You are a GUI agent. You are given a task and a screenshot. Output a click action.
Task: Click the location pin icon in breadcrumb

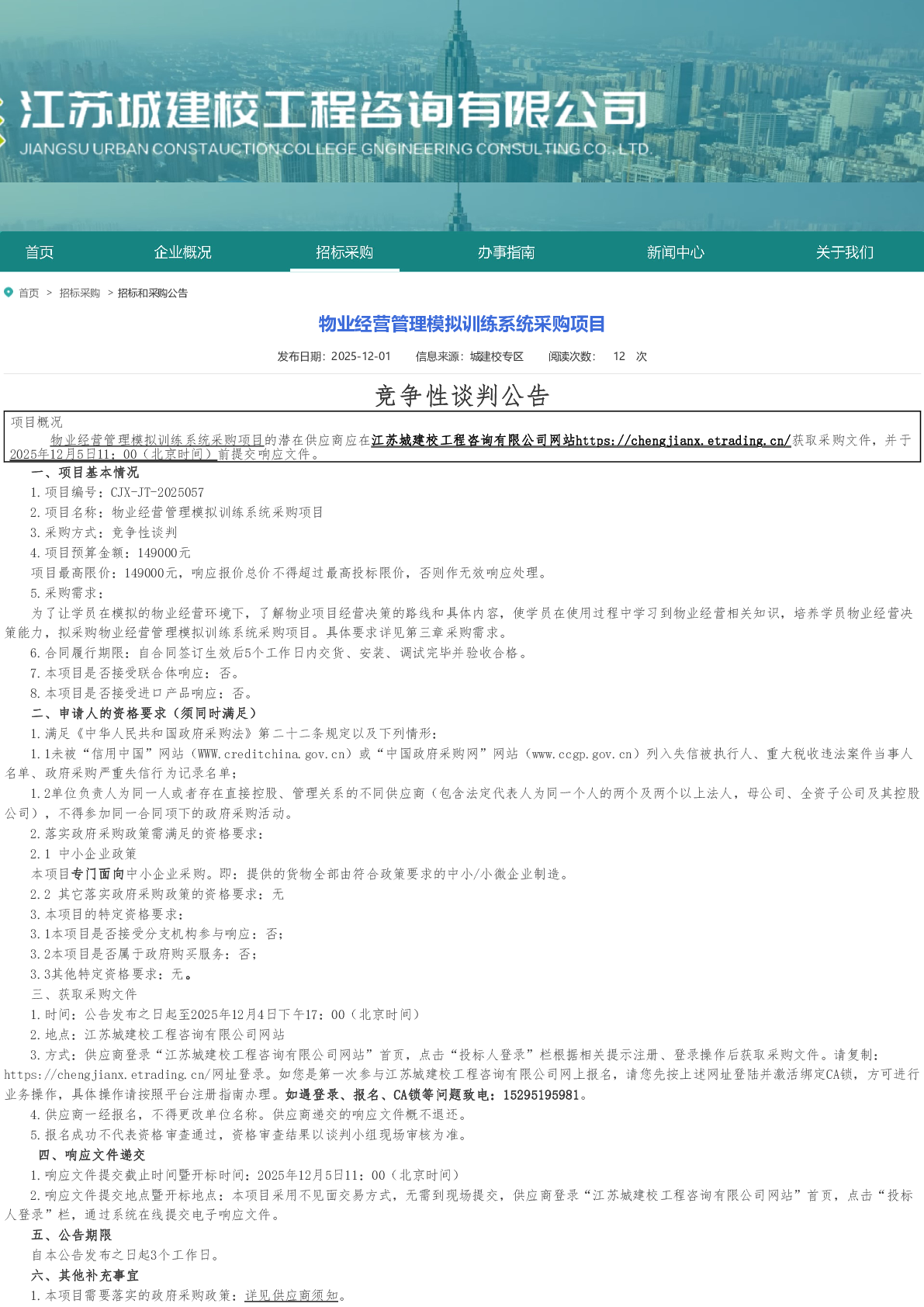pyautogui.click(x=9, y=293)
